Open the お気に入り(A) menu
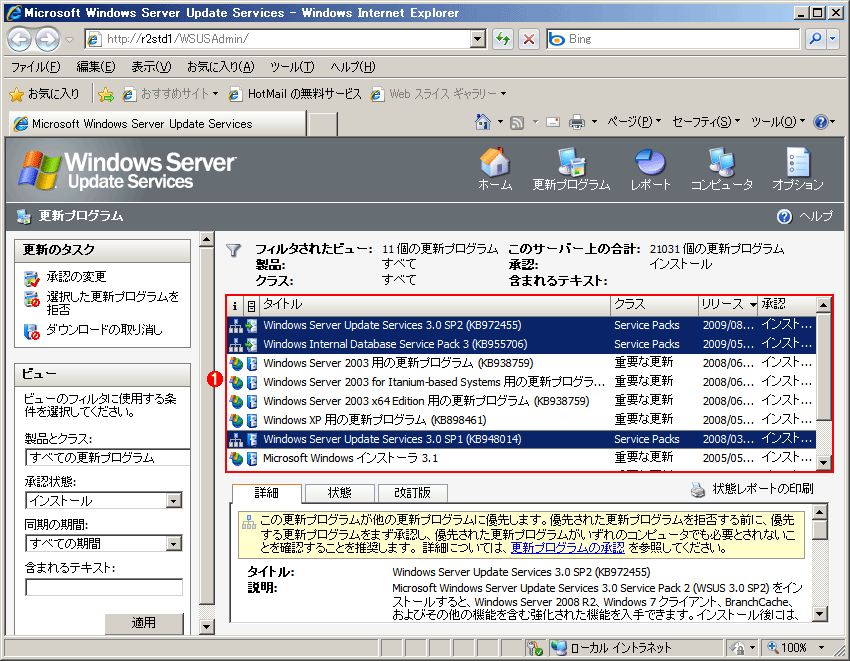The image size is (850, 661). tap(220, 67)
